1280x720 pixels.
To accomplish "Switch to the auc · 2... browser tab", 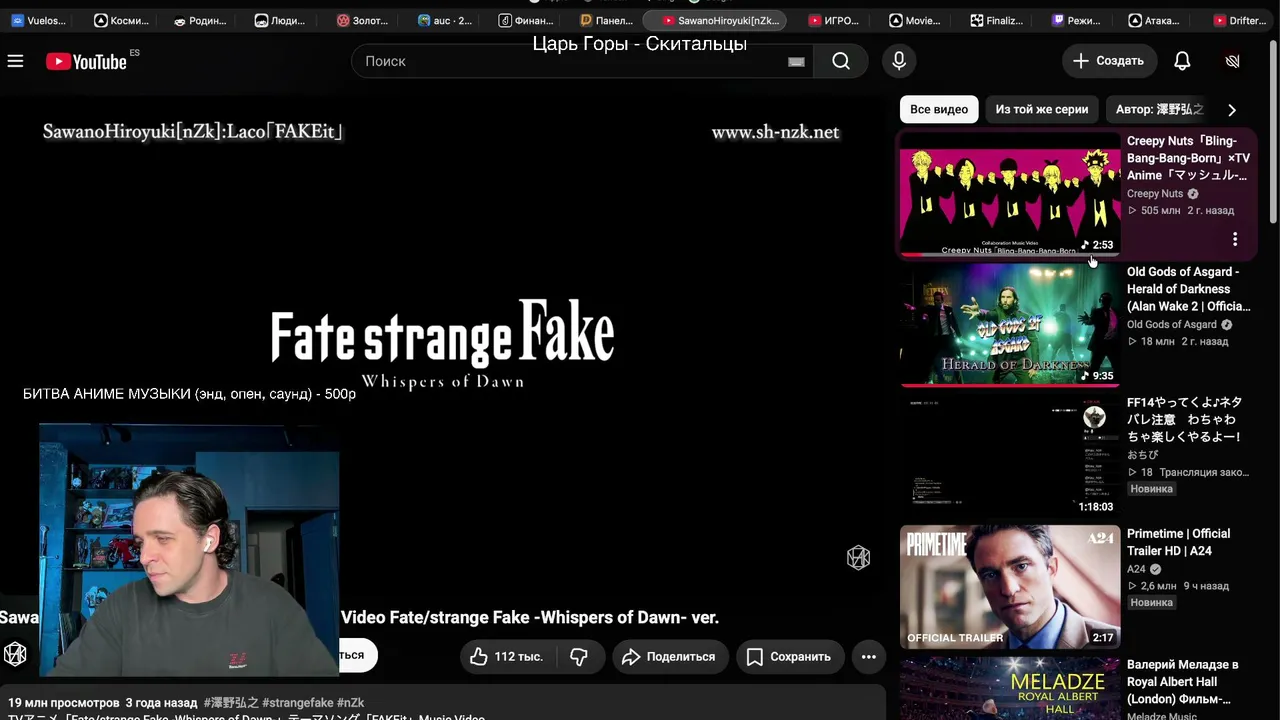I will [x=445, y=20].
